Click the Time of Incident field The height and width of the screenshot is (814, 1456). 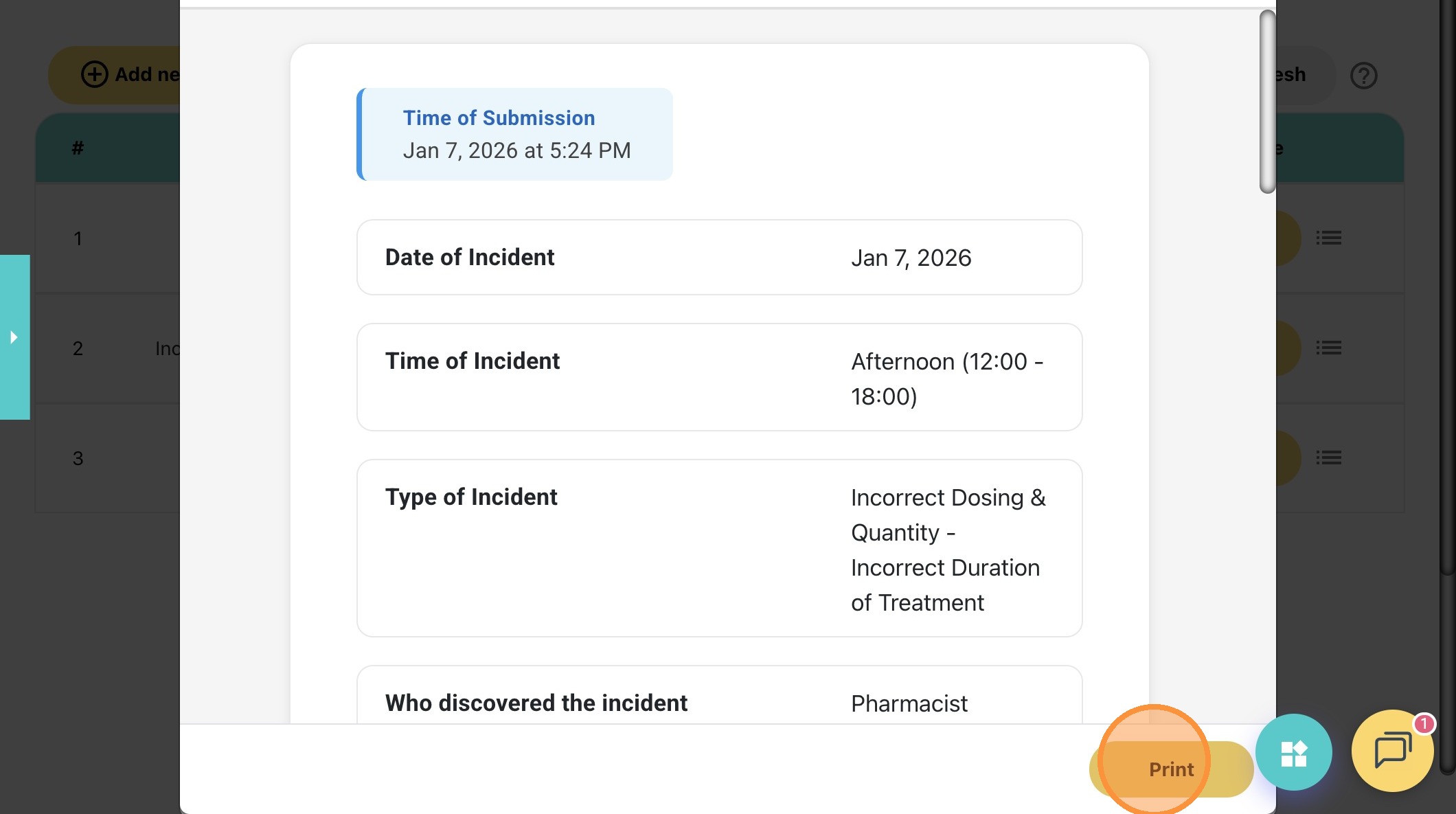[719, 377]
